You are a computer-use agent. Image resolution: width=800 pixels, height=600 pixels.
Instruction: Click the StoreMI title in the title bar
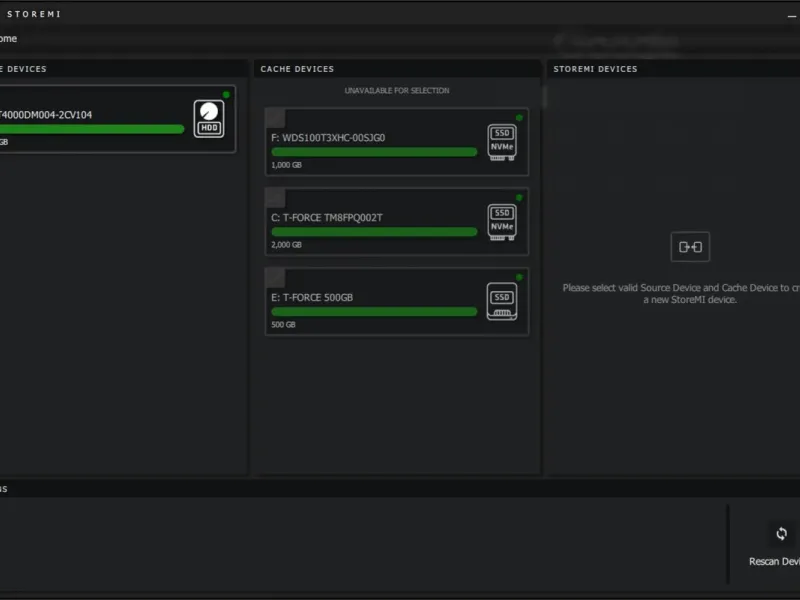34,14
